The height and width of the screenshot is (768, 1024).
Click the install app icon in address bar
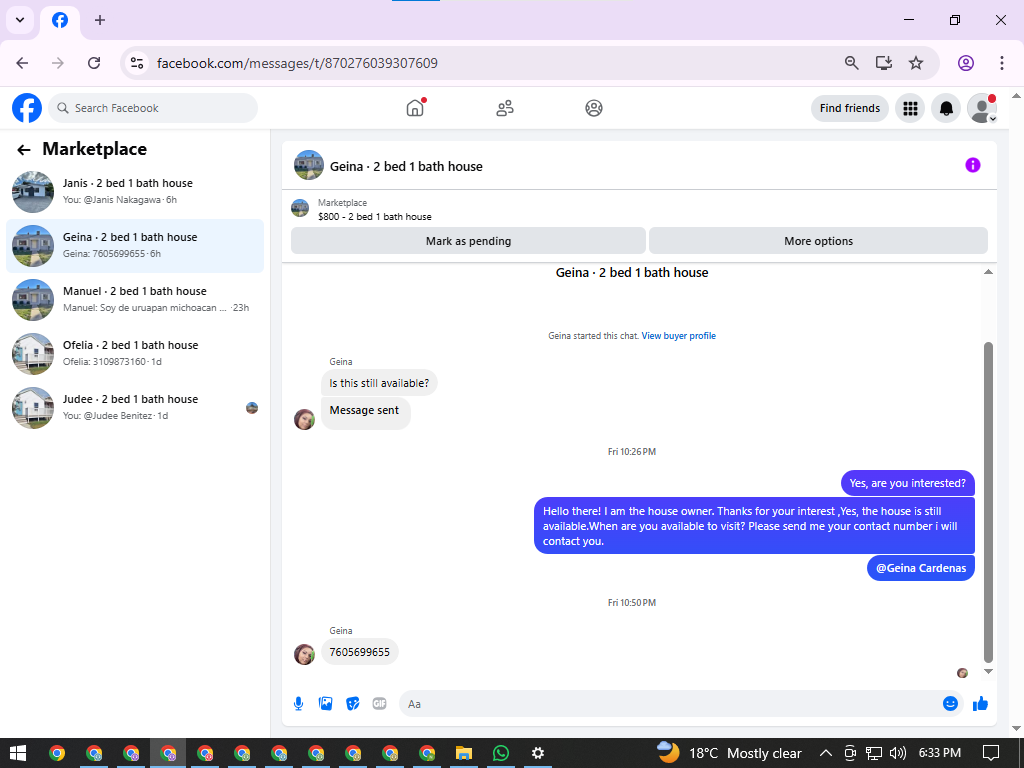click(x=884, y=63)
